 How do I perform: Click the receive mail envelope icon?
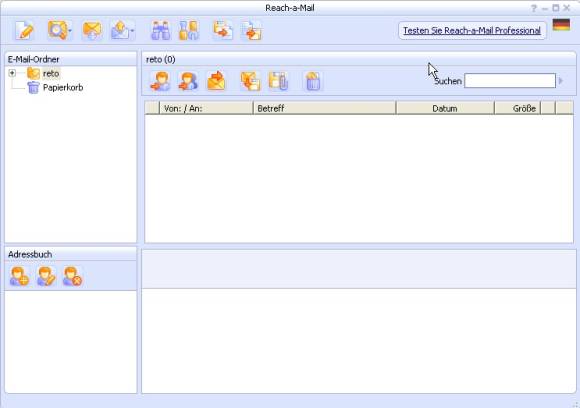point(92,30)
